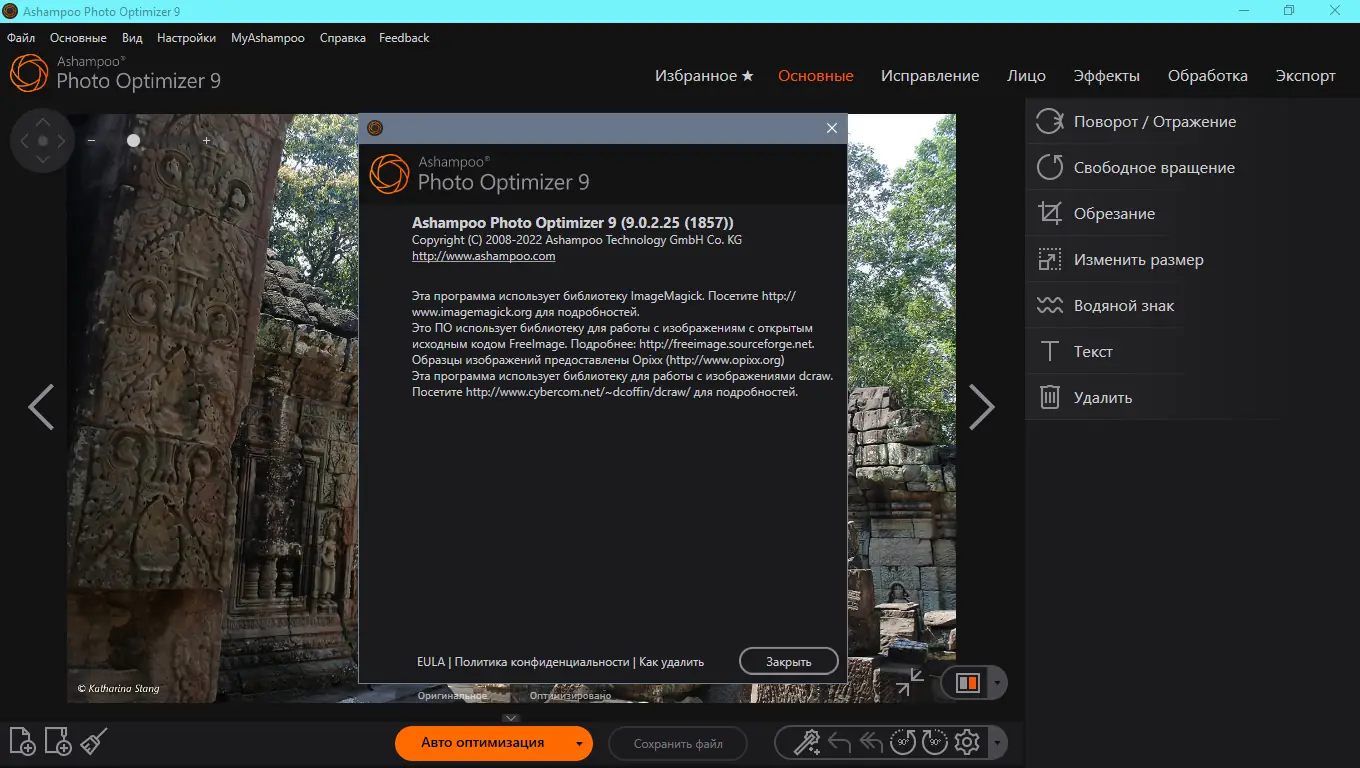This screenshot has width=1360, height=768.
Task: Go to the previous photo arrow
Action: point(41,407)
